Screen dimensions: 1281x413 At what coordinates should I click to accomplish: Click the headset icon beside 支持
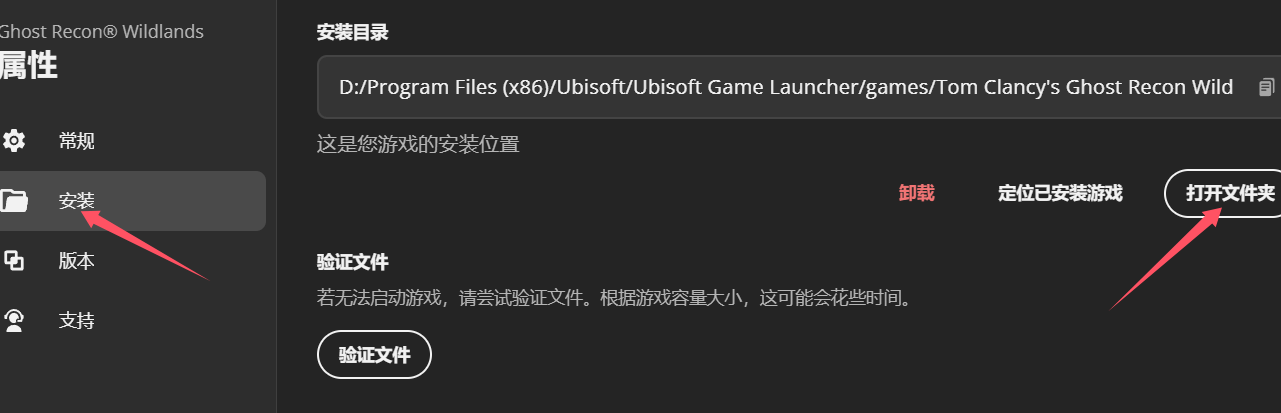[13, 321]
